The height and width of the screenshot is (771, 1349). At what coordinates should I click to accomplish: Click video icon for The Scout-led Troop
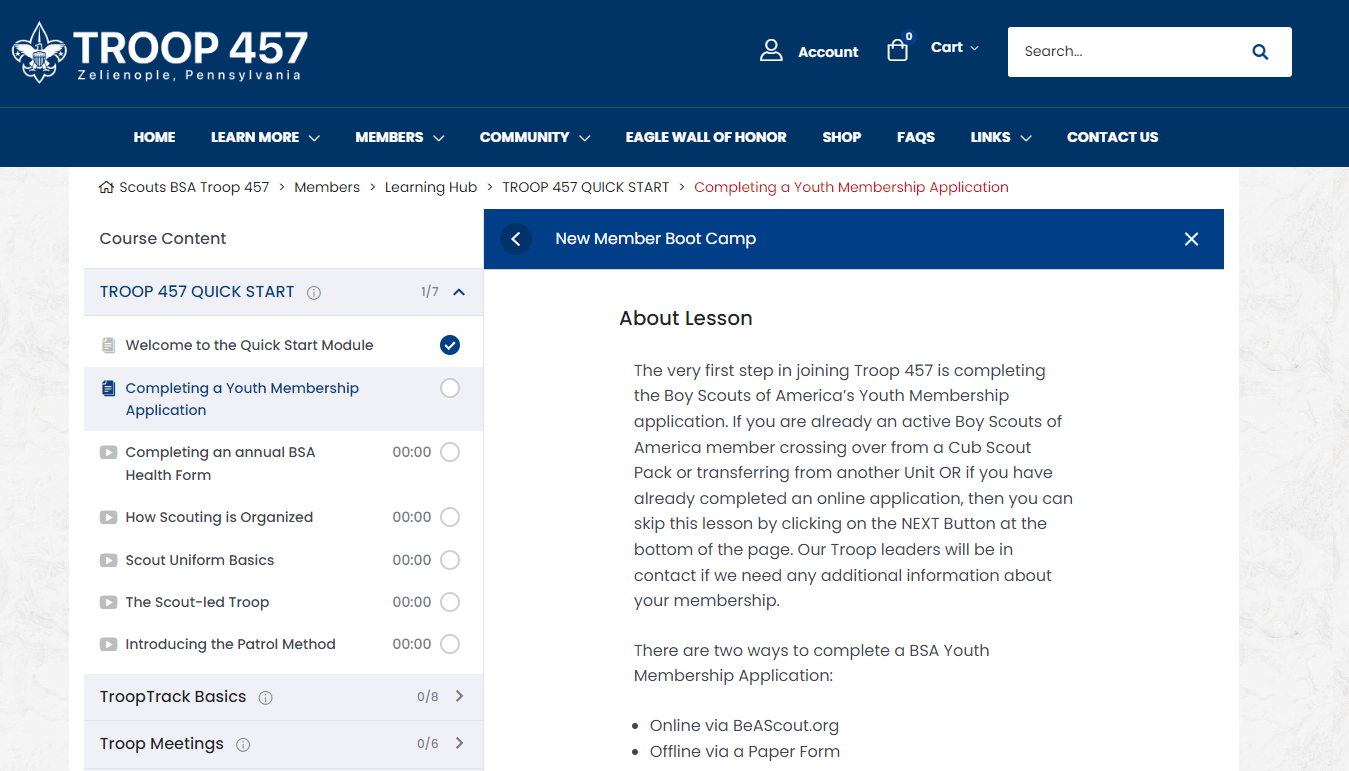(x=109, y=602)
